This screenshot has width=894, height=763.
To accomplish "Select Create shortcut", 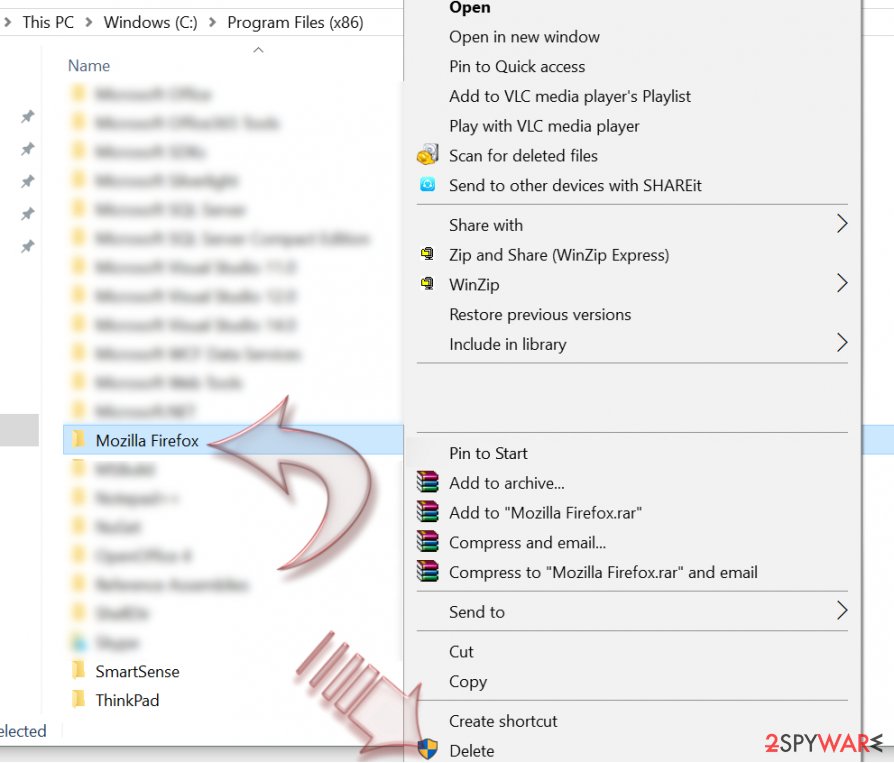I will click(503, 721).
